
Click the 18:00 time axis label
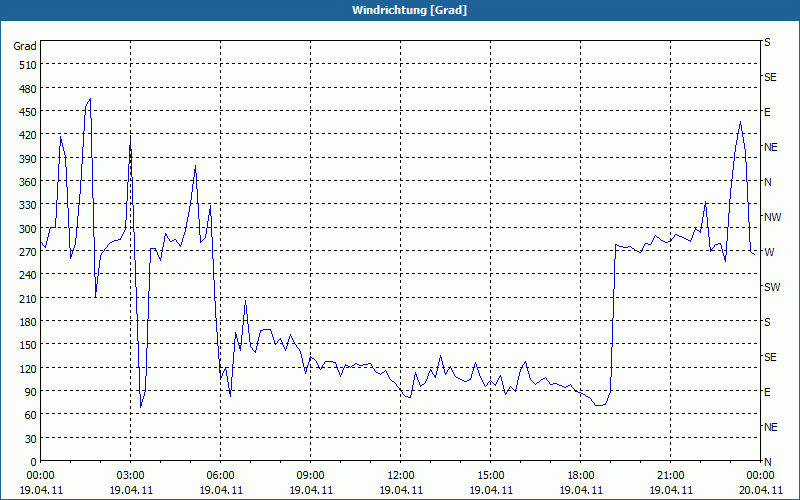581,476
